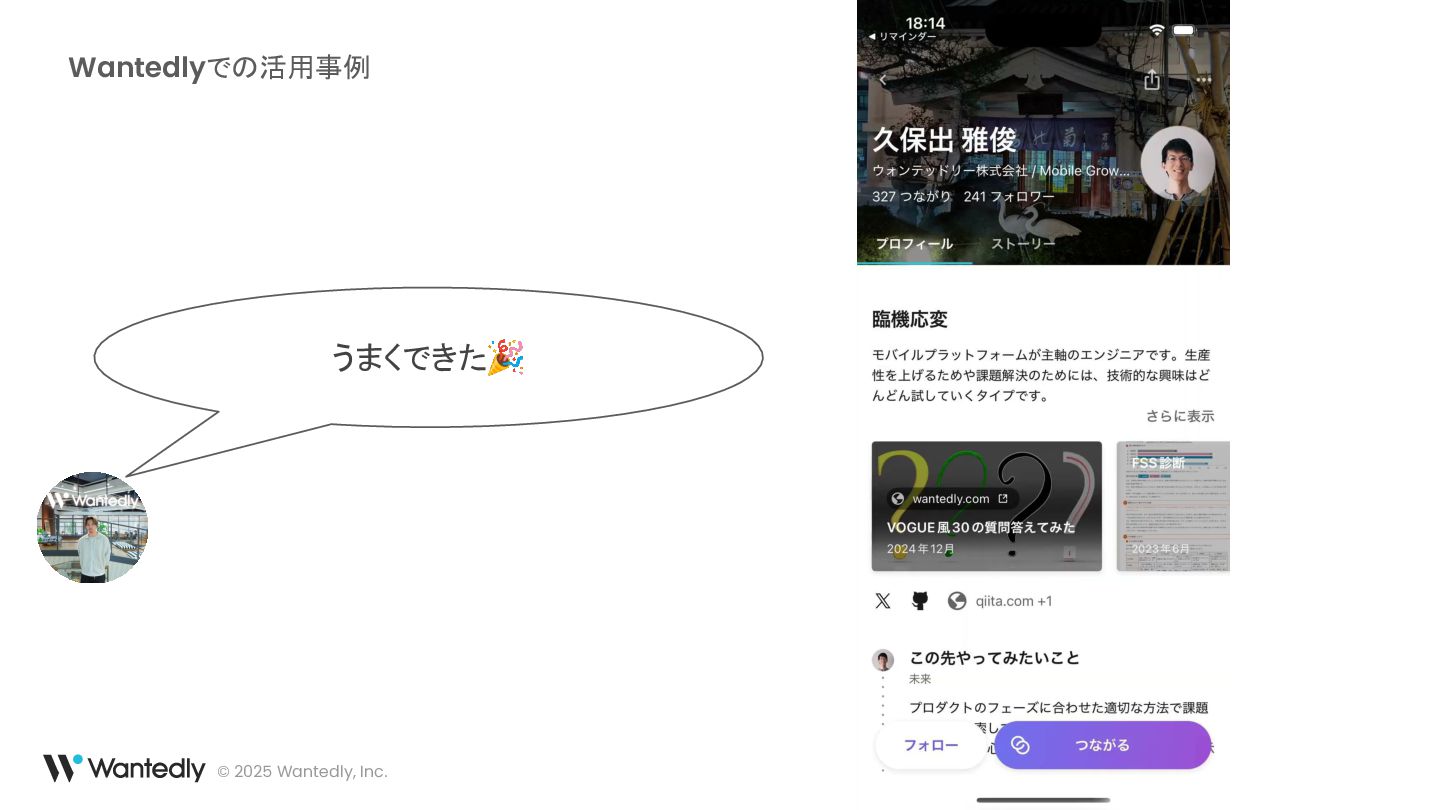This screenshot has height=810, width=1440.
Task: Click the この先やってみたいこと section heading
Action: (x=994, y=658)
